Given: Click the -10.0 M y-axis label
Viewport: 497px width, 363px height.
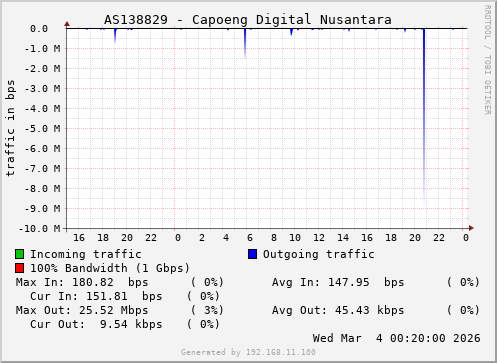Looking at the screenshot, I should [40, 229].
